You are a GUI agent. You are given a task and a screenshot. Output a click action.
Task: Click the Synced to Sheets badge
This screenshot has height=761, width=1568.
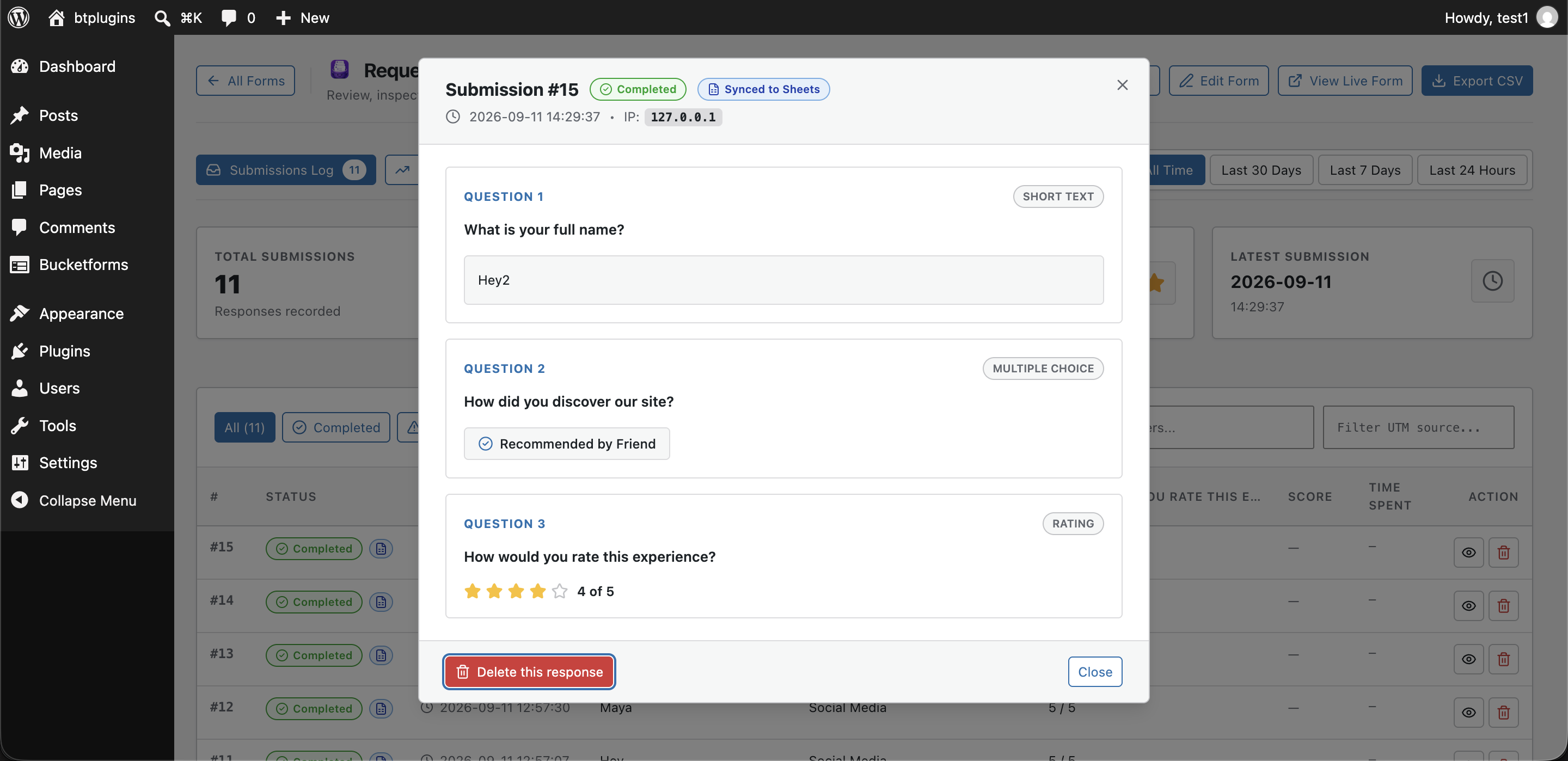(x=763, y=89)
